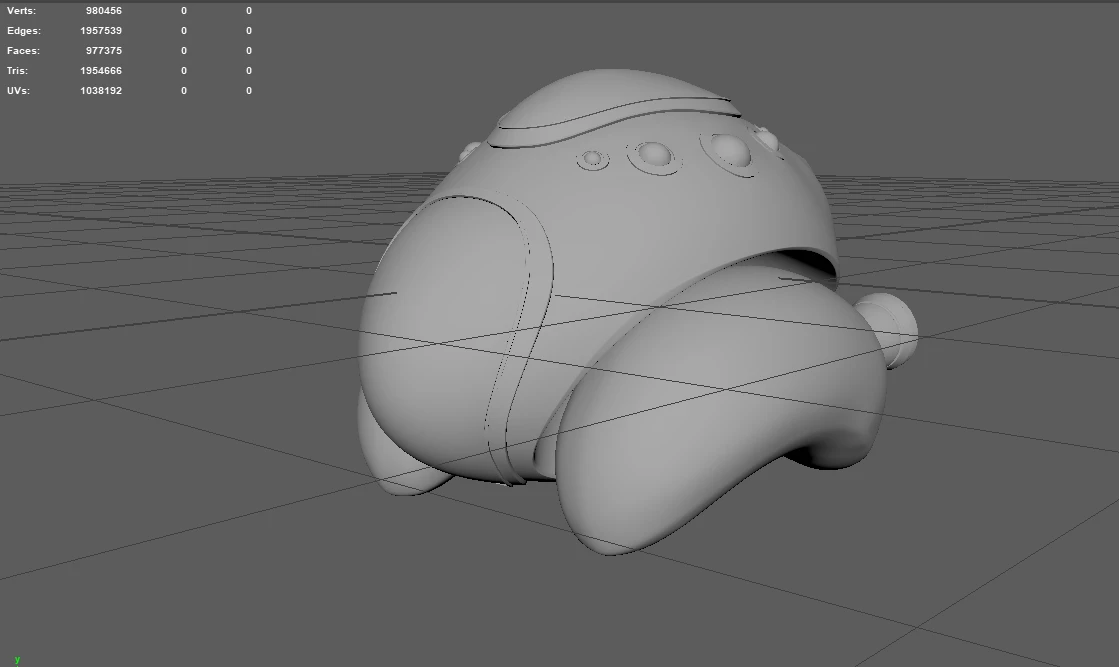Click the UVs count value 1038192
The height and width of the screenshot is (667, 1119).
[101, 91]
